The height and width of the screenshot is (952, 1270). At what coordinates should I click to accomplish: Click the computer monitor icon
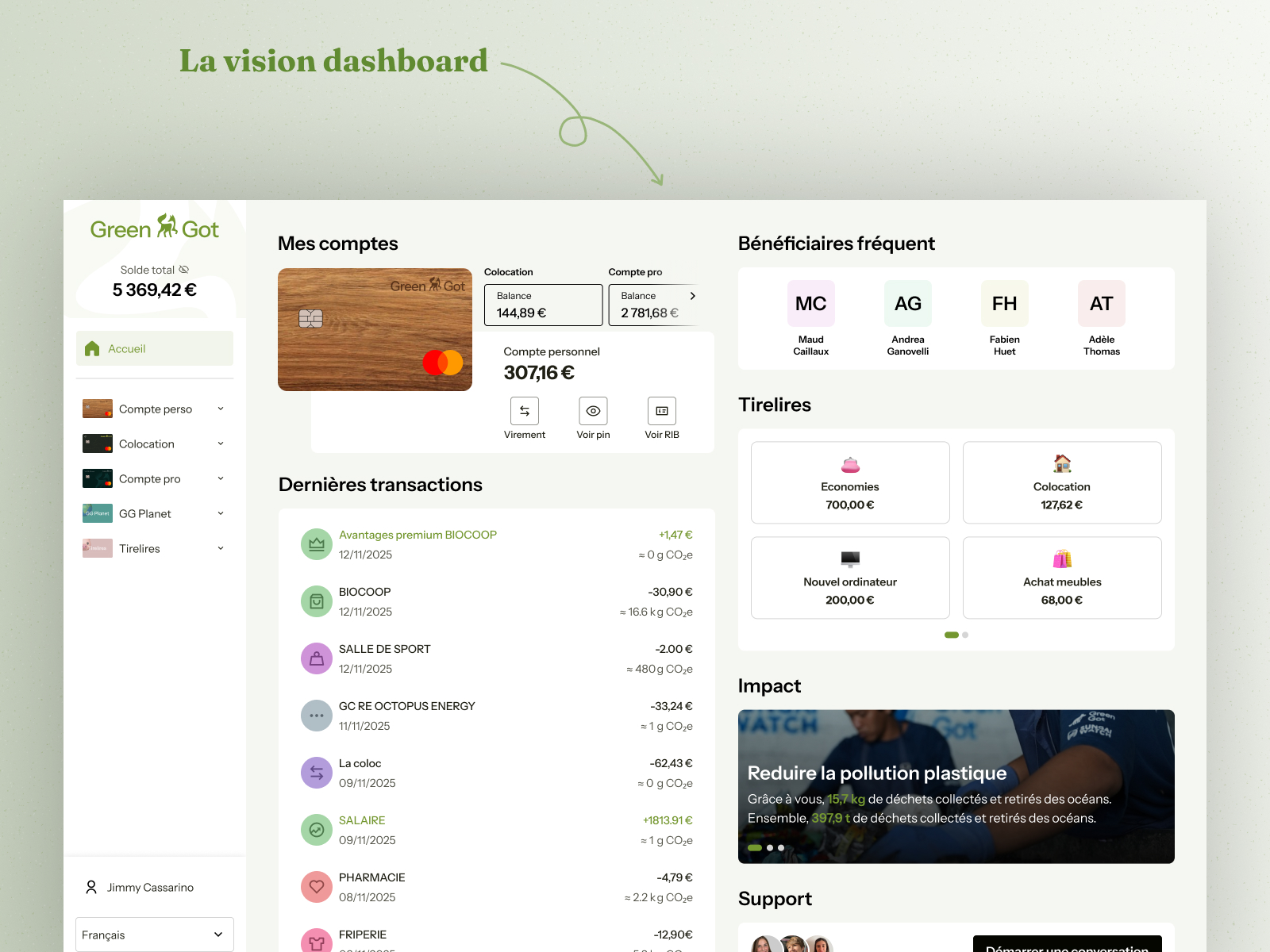(x=850, y=559)
